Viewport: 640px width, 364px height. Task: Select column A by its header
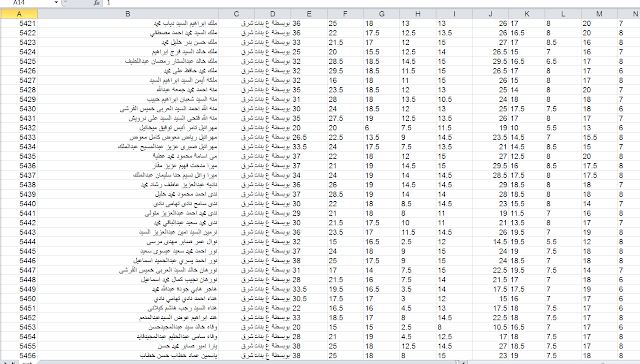tap(19, 14)
